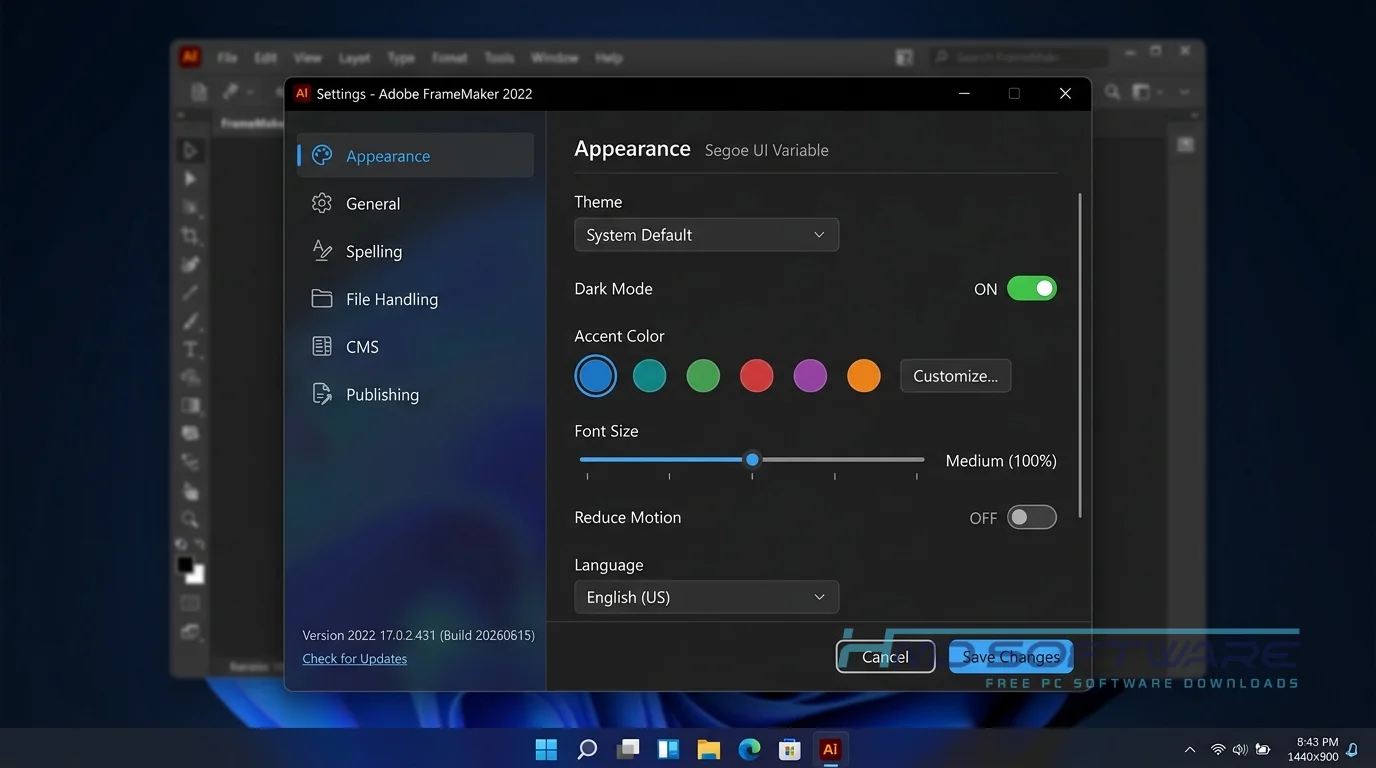Click Cancel to discard settings

tap(885, 657)
